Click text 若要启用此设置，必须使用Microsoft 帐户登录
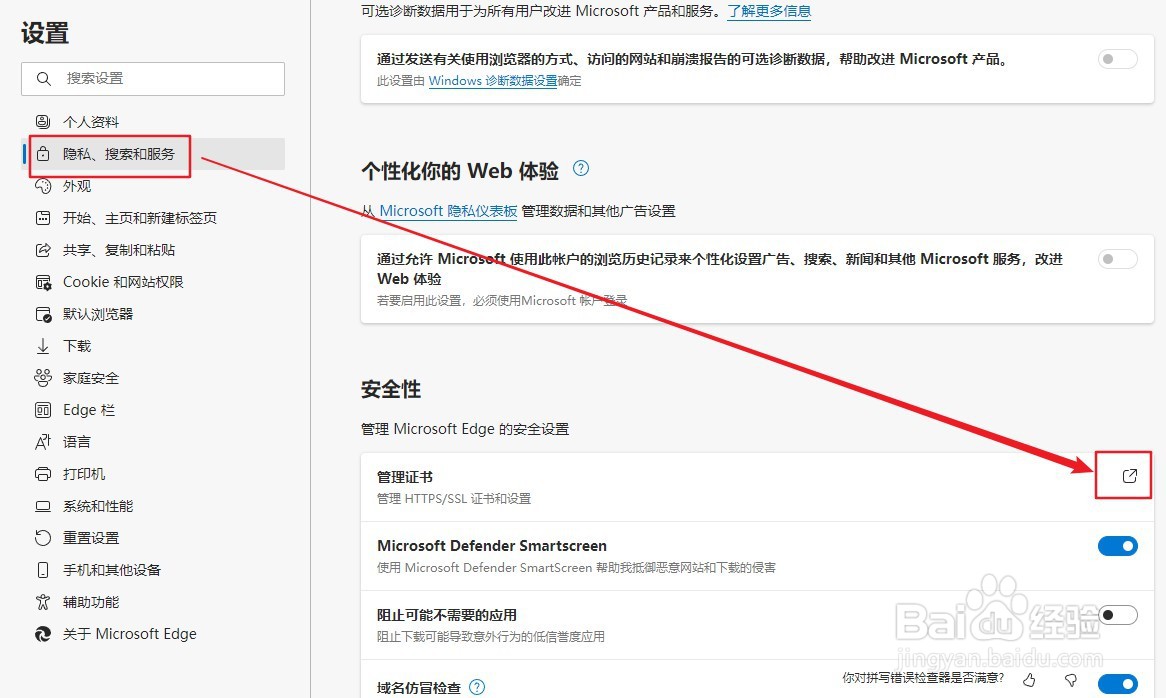Viewport: 1166px width, 698px height. tap(502, 300)
